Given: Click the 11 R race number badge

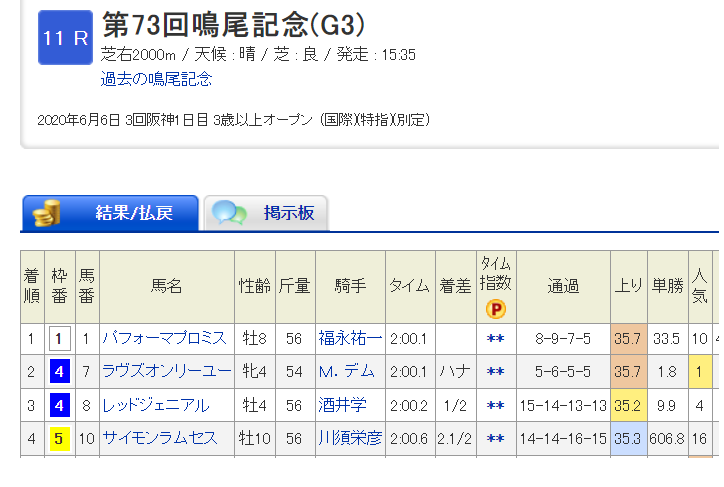Looking at the screenshot, I should (65, 38).
